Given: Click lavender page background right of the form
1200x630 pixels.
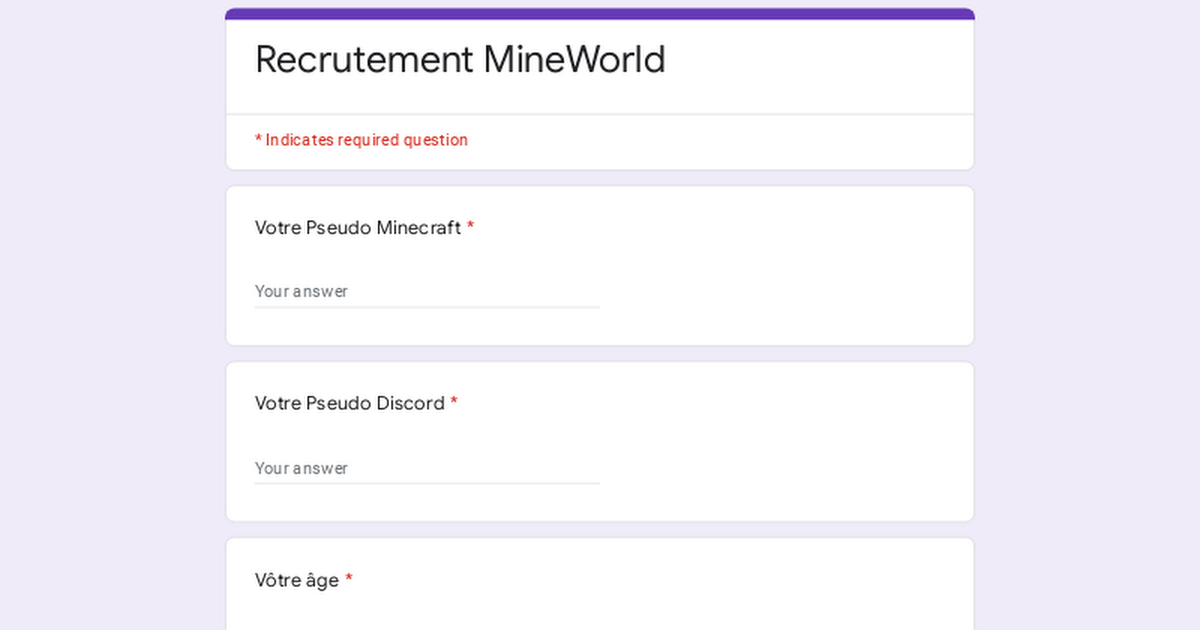Looking at the screenshot, I should pyautogui.click(x=1088, y=315).
